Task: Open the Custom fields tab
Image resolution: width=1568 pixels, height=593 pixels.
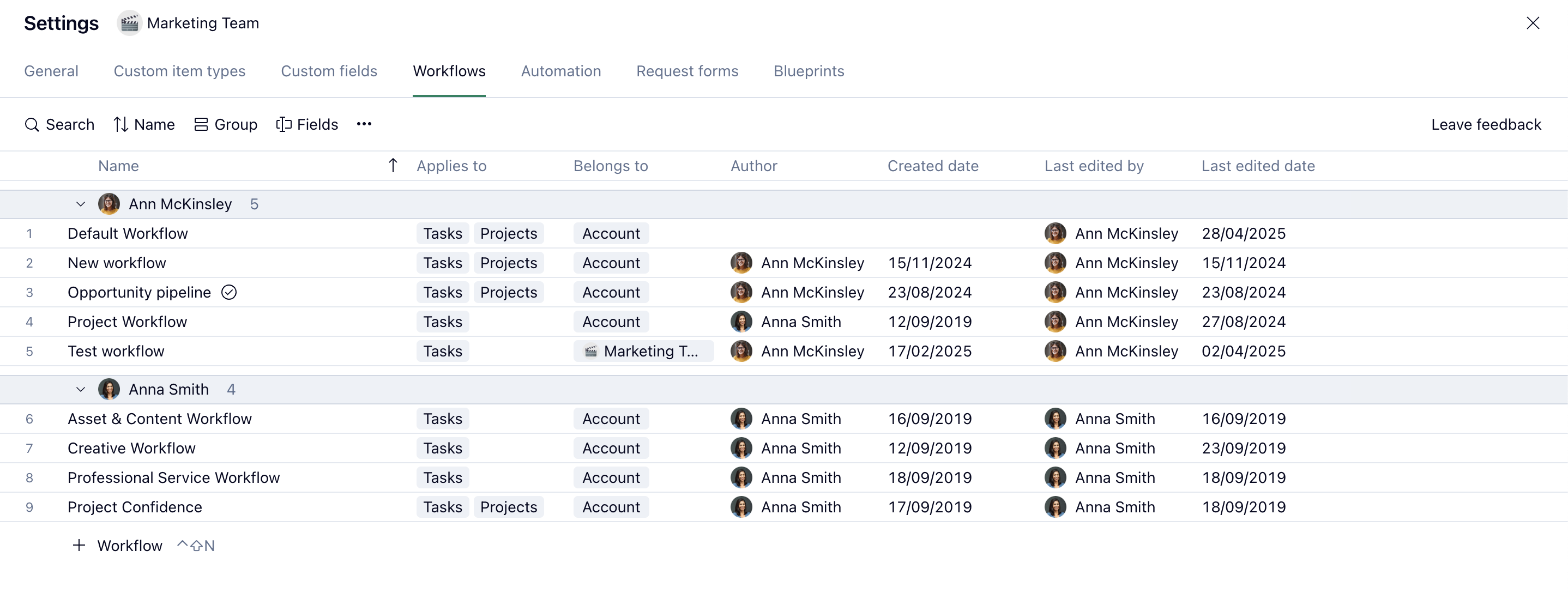Action: tap(329, 71)
